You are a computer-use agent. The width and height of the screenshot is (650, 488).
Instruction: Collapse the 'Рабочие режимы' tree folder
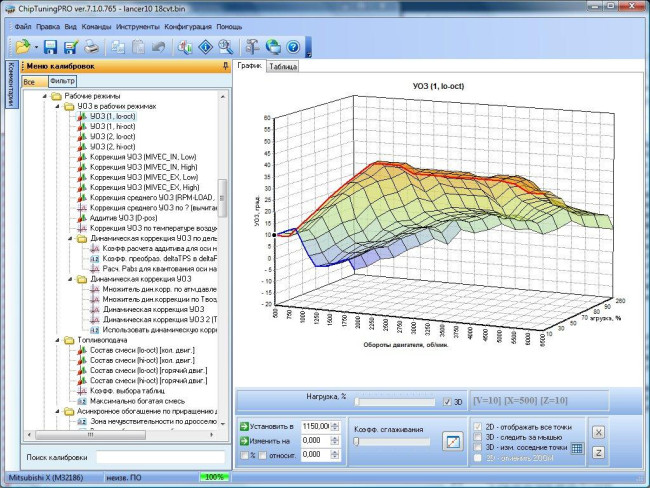pos(45,96)
